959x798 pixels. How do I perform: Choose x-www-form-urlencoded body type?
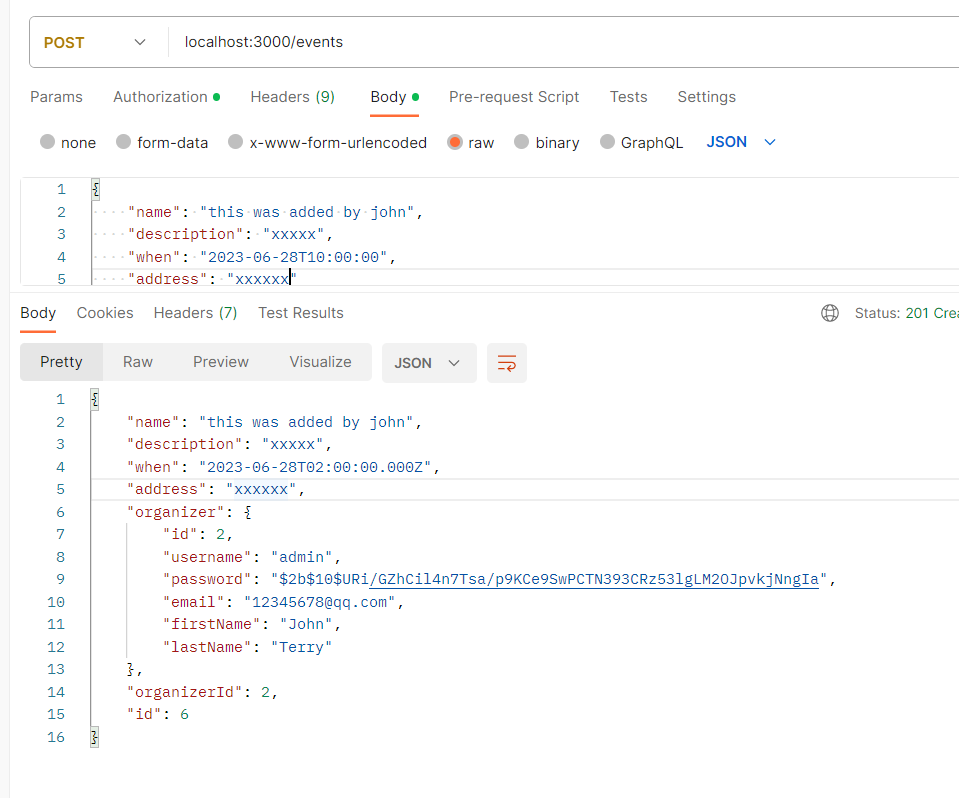point(236,142)
